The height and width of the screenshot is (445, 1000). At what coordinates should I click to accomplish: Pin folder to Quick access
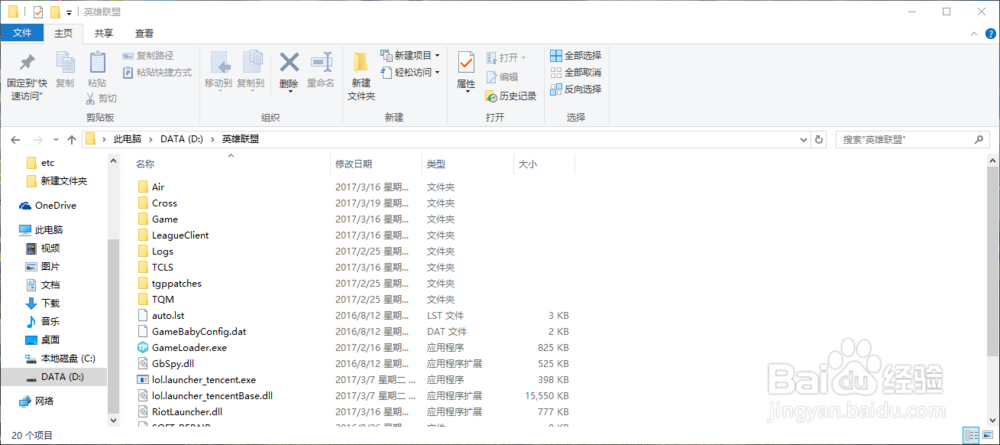pos(27,75)
